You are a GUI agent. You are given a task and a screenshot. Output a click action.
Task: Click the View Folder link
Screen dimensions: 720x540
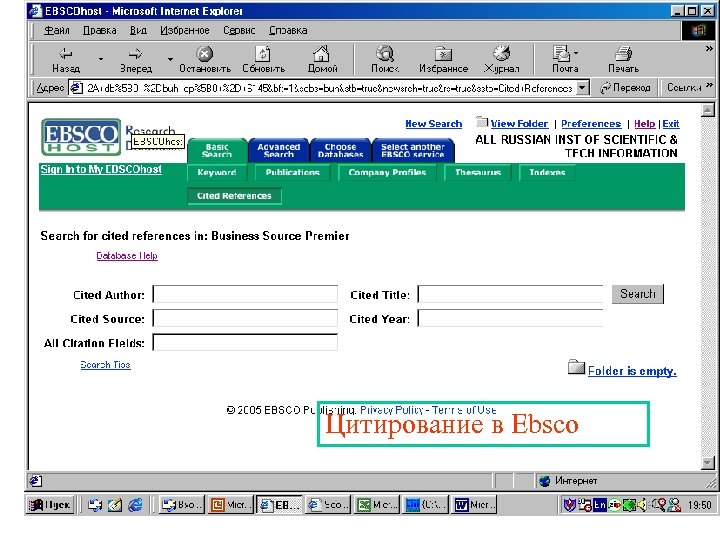pyautogui.click(x=519, y=124)
